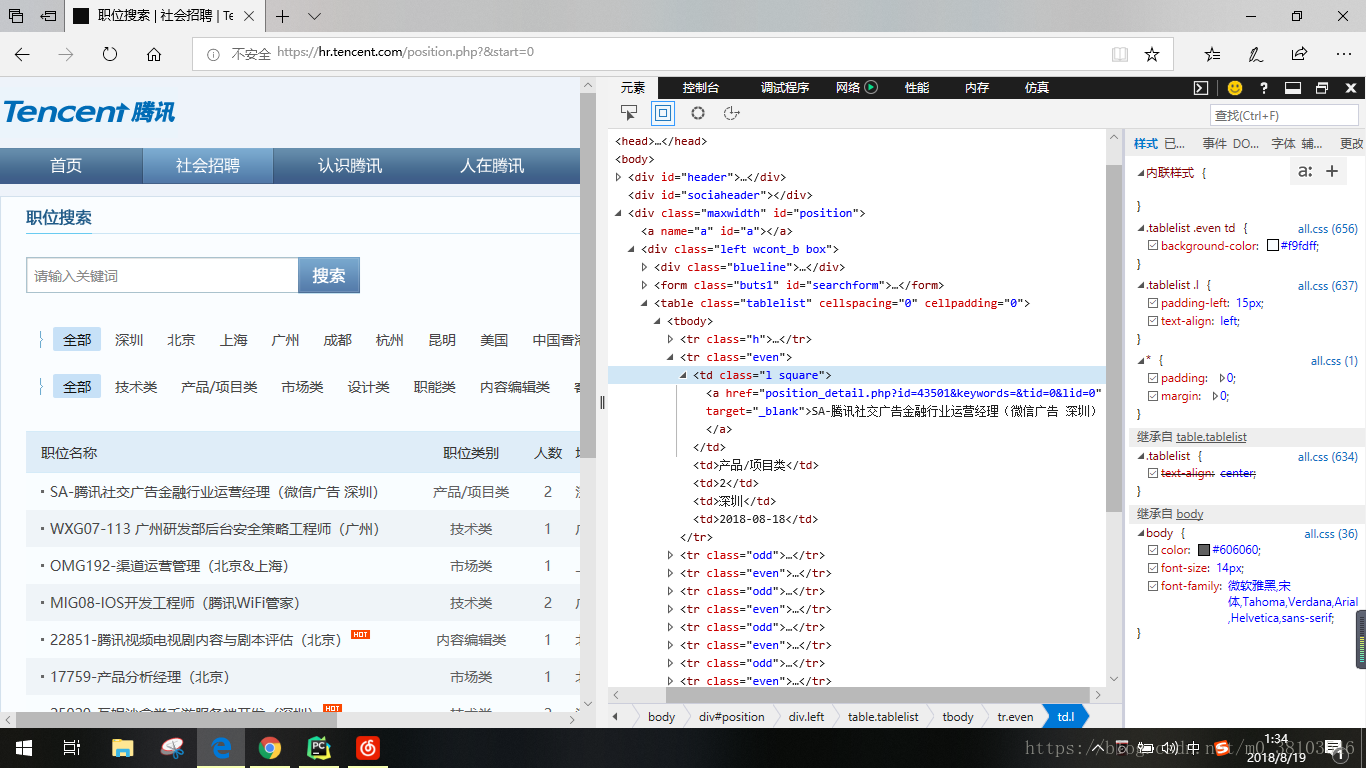Screen dimensions: 1366x768
Task: Open all.css (656) source link
Action: click(1328, 229)
